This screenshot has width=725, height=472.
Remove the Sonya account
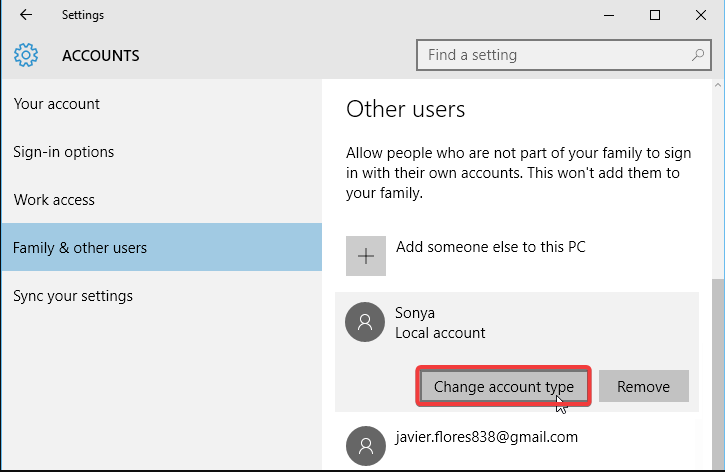tap(643, 387)
